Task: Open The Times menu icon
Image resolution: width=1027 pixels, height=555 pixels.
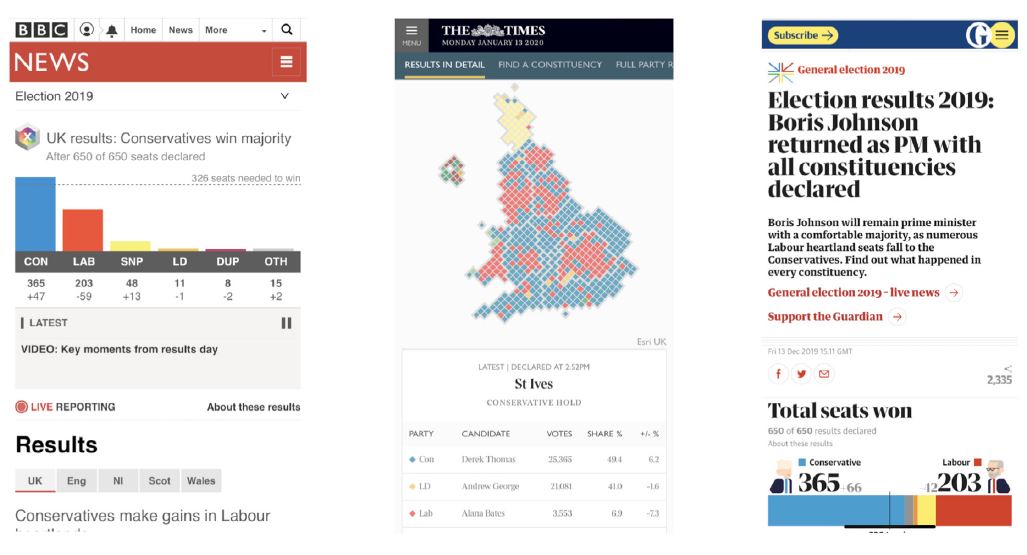Action: (x=411, y=35)
